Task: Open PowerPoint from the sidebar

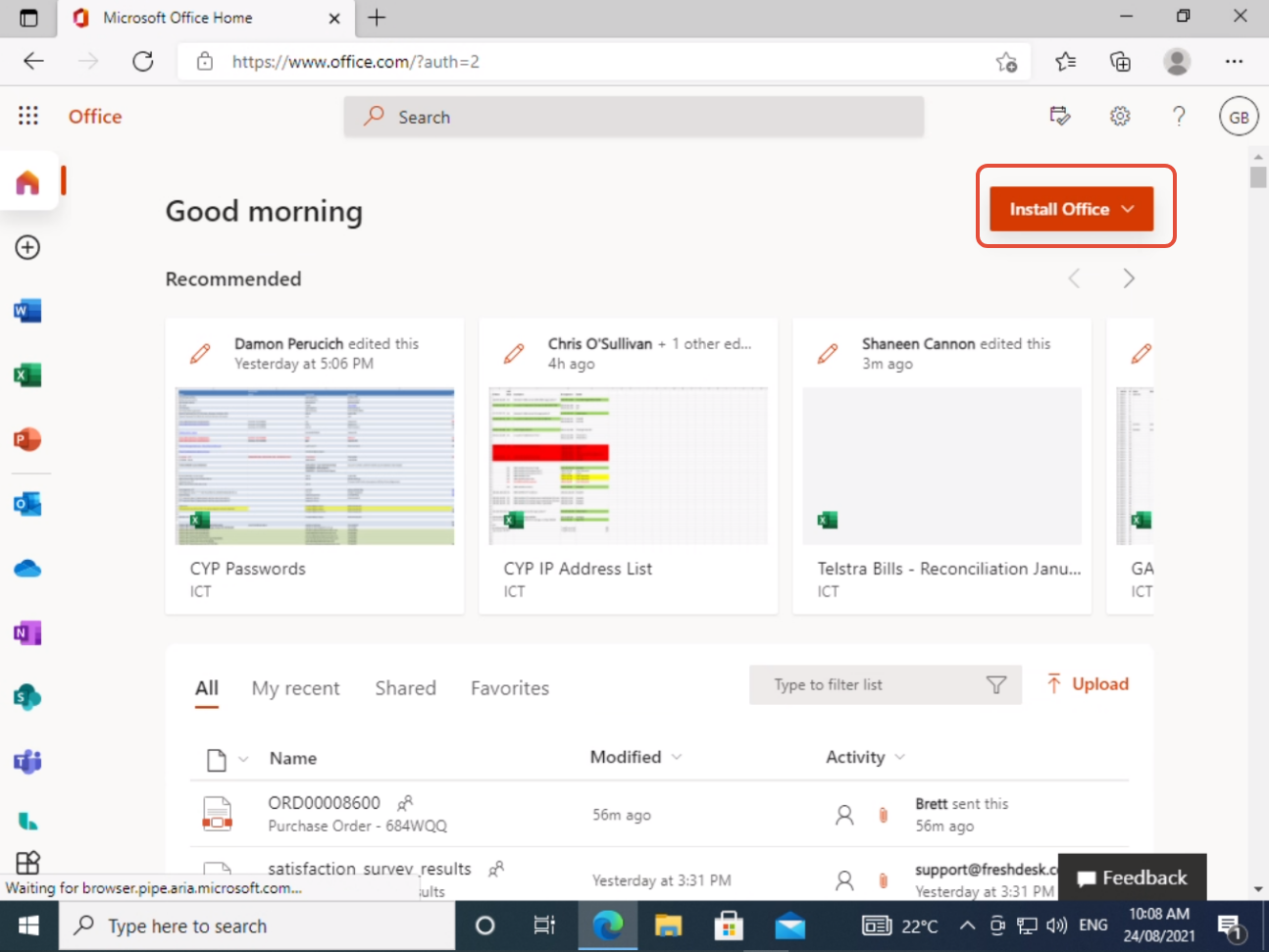Action: click(x=27, y=439)
